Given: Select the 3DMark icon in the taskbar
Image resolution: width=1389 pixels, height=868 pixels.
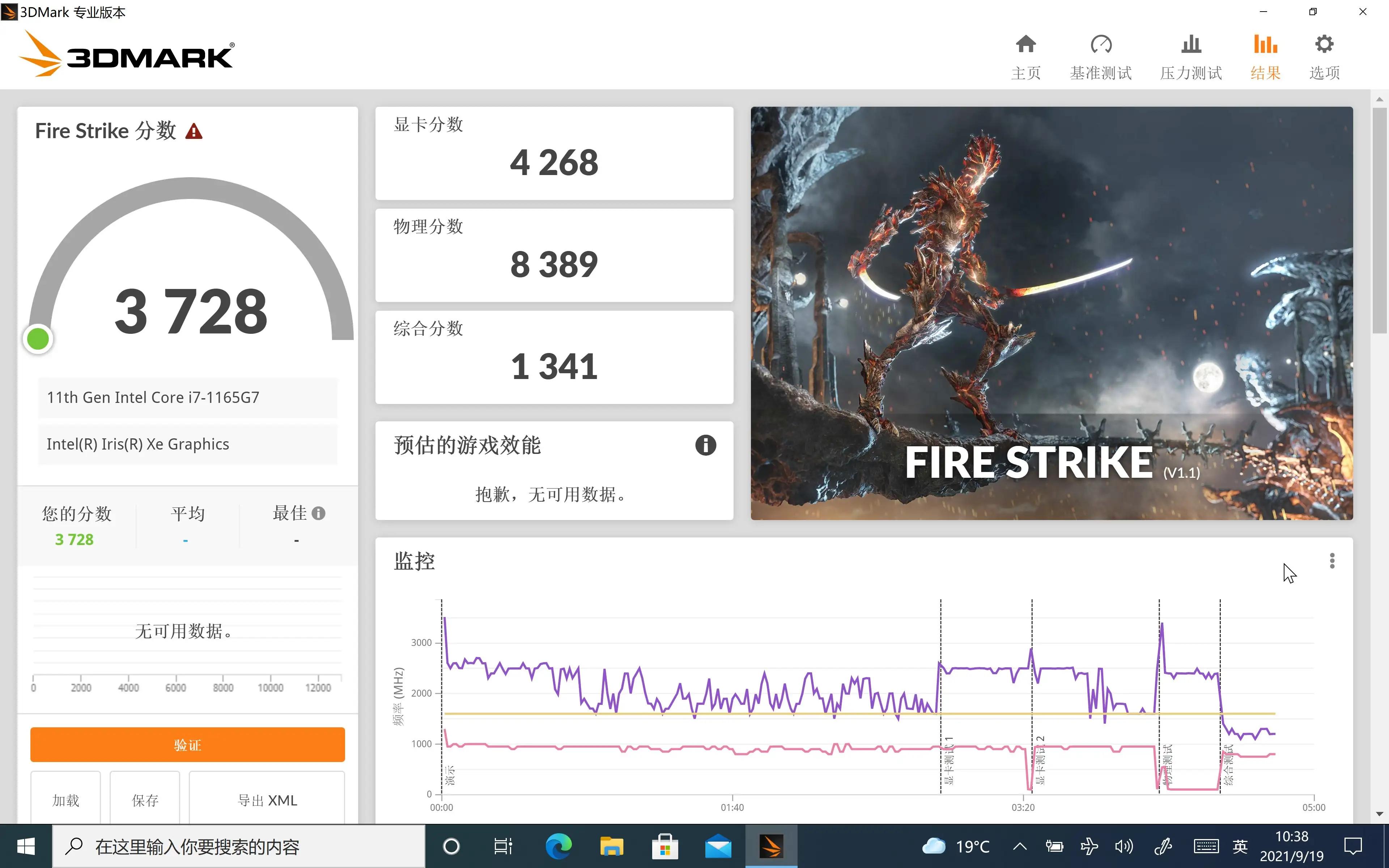Looking at the screenshot, I should pos(772,846).
